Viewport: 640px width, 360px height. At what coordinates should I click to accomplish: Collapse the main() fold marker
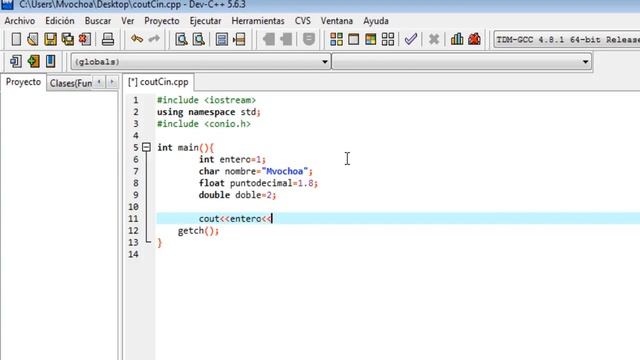[146, 147]
